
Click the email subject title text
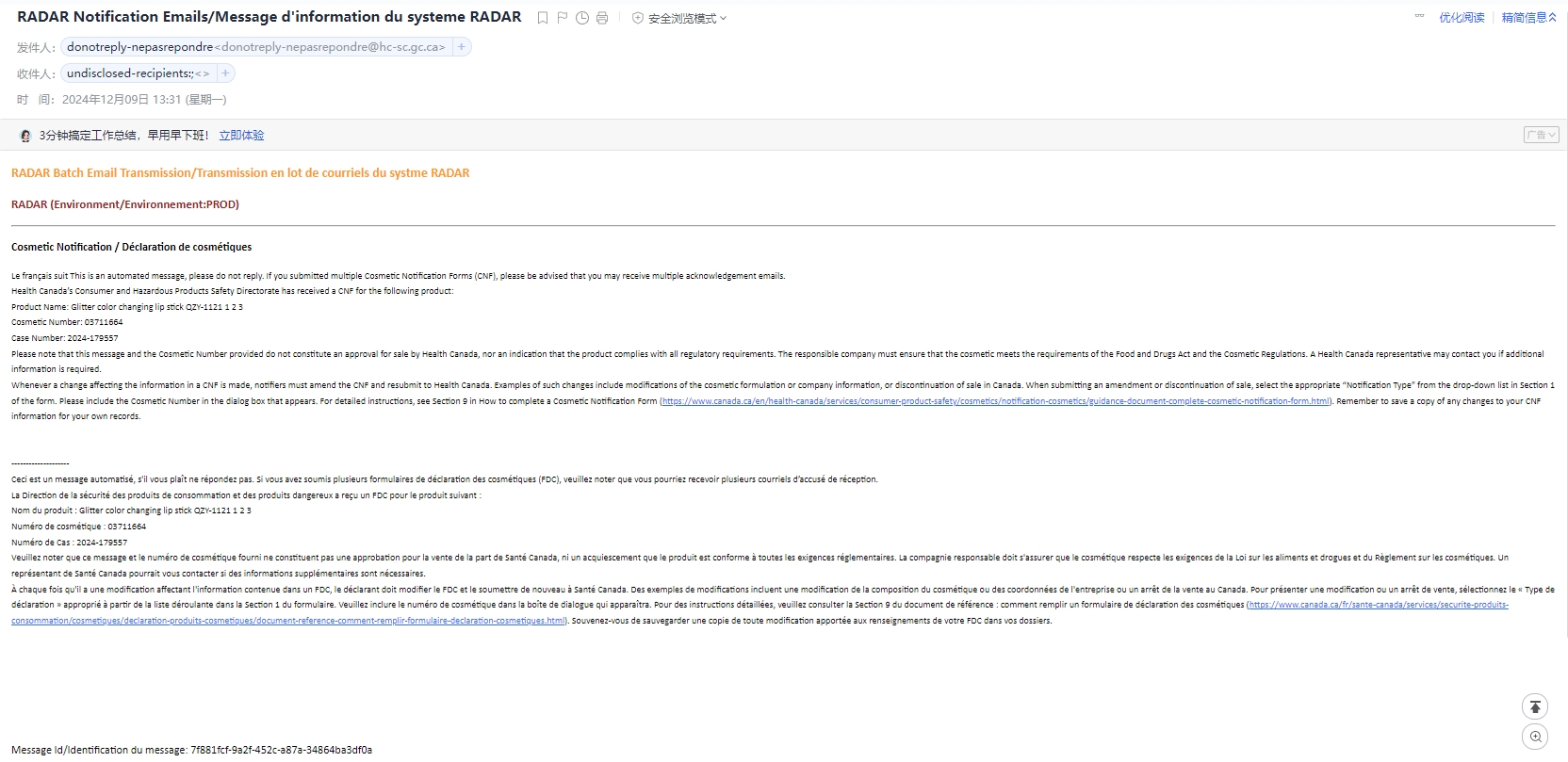(x=269, y=17)
